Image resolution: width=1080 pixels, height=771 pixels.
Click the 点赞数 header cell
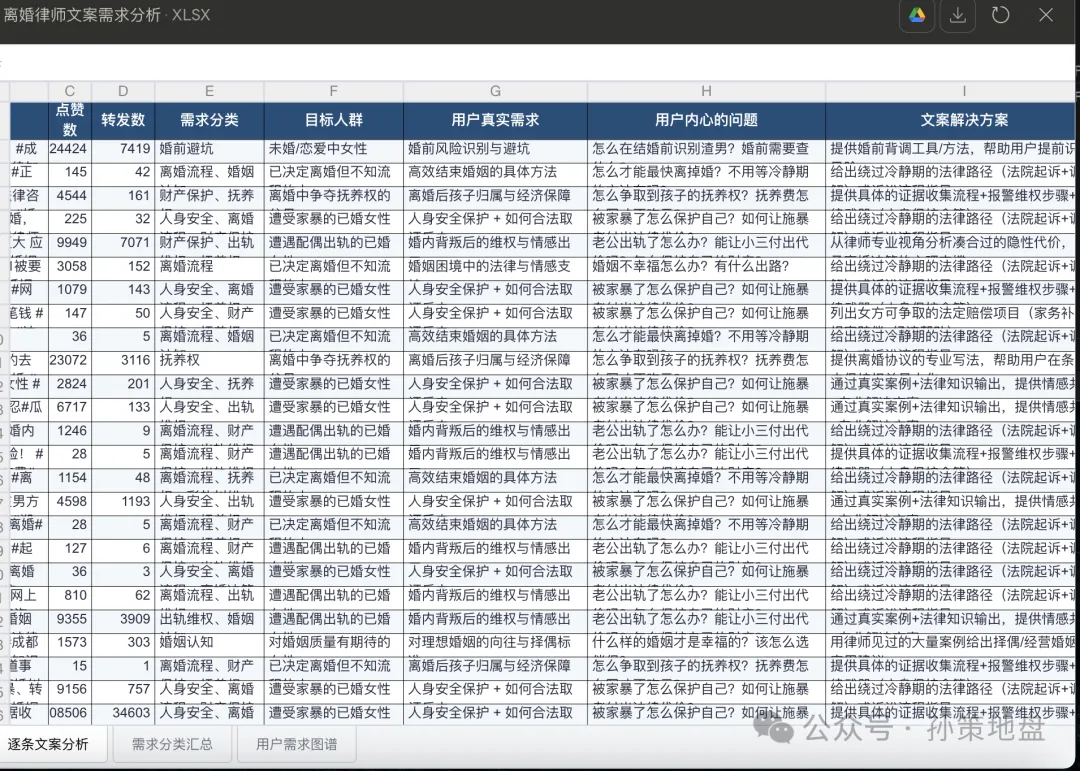tap(69, 120)
